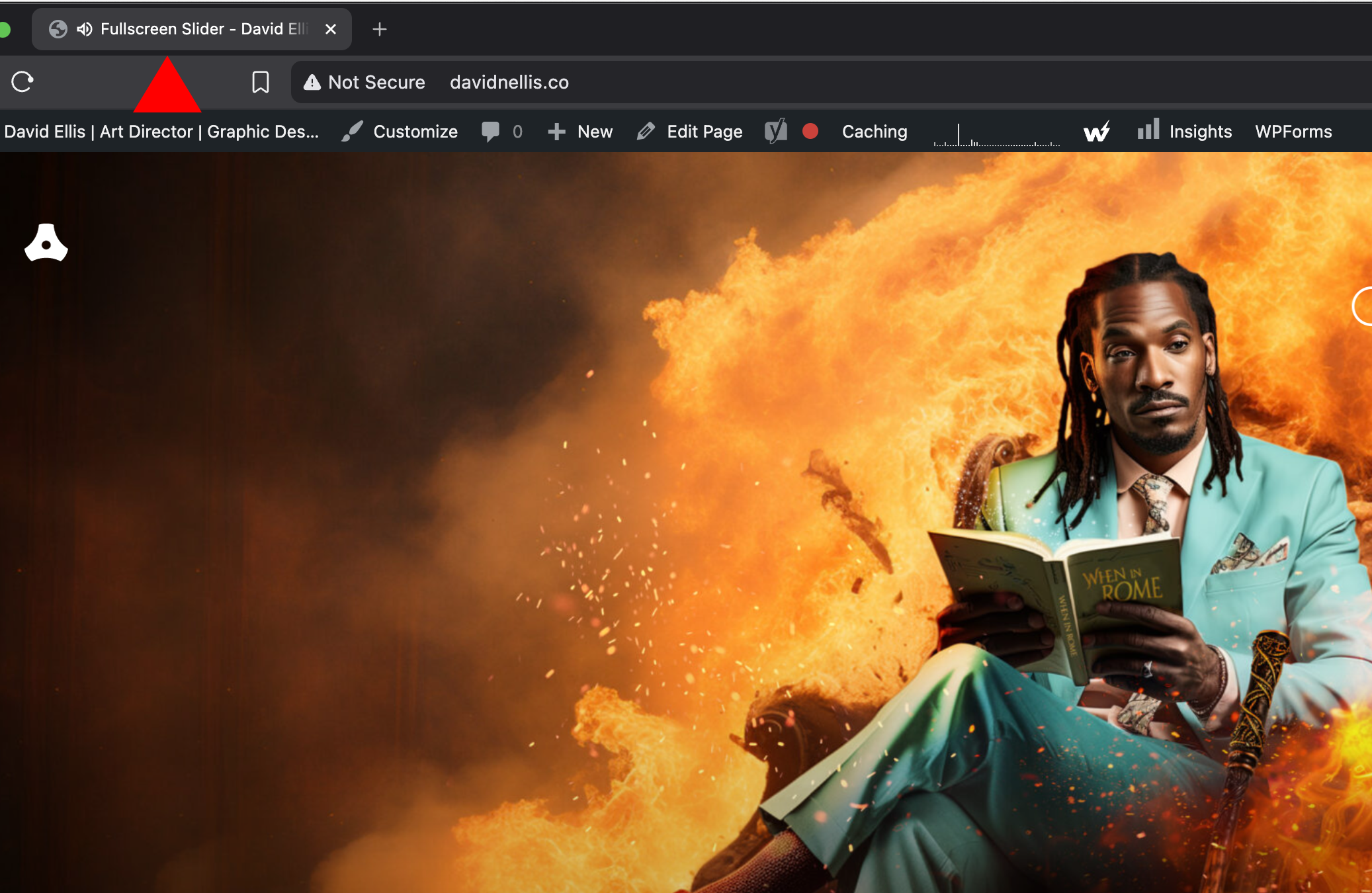Reload the current page
The width and height of the screenshot is (1372, 893).
pos(22,82)
